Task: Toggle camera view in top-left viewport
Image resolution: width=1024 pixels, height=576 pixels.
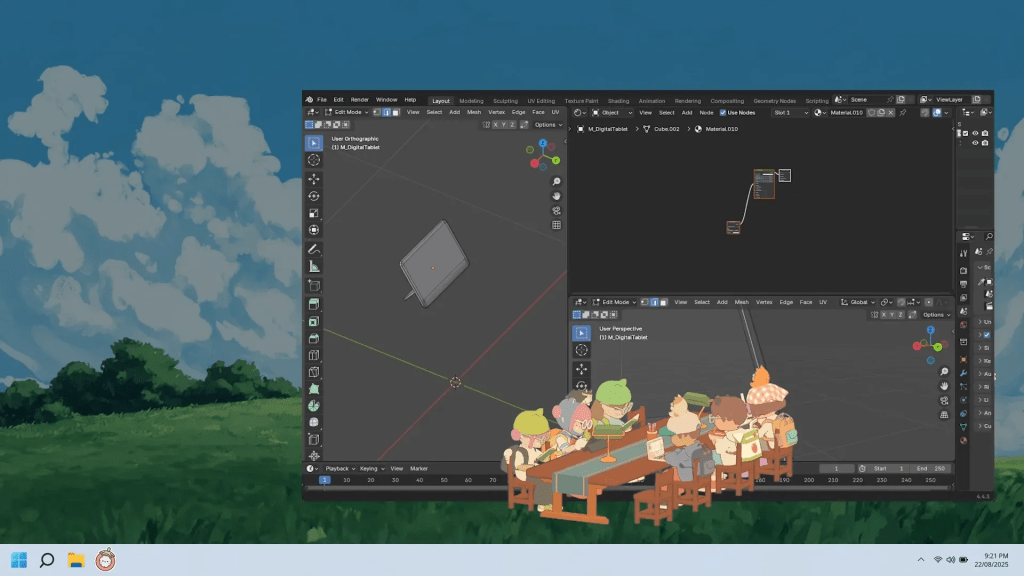Action: pyautogui.click(x=556, y=210)
